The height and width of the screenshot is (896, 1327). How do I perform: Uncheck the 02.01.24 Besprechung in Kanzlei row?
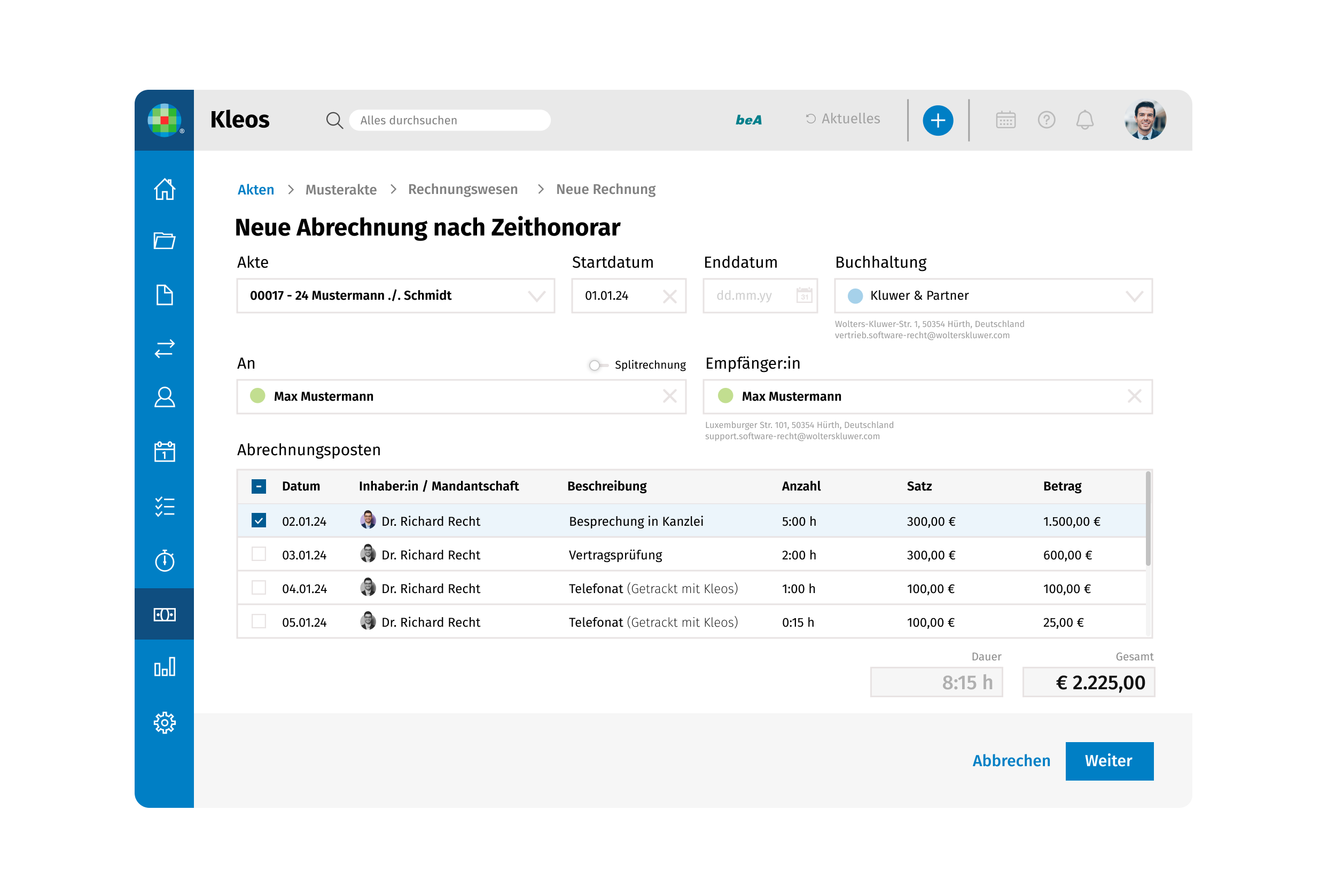(259, 521)
